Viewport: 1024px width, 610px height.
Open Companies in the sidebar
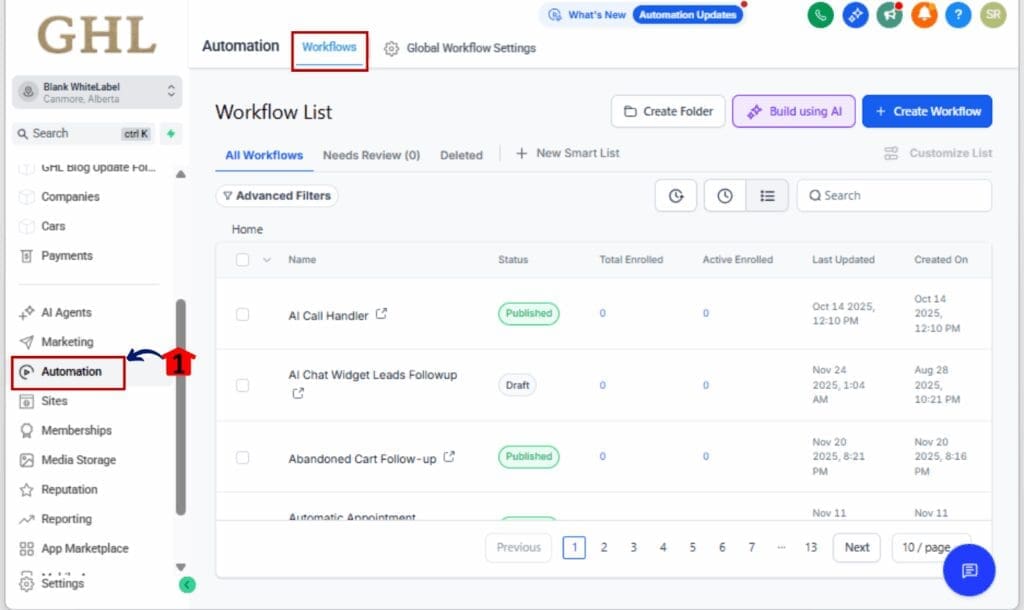(x=70, y=197)
